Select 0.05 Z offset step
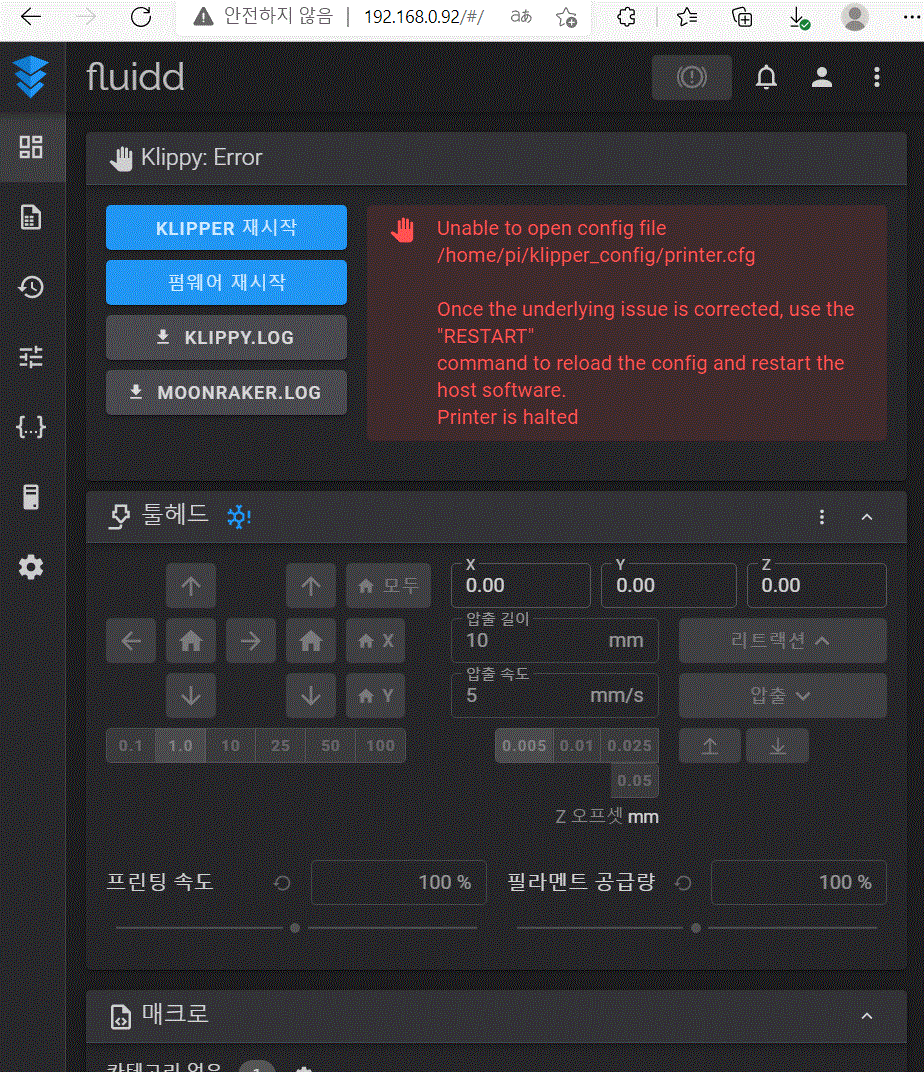 (634, 781)
